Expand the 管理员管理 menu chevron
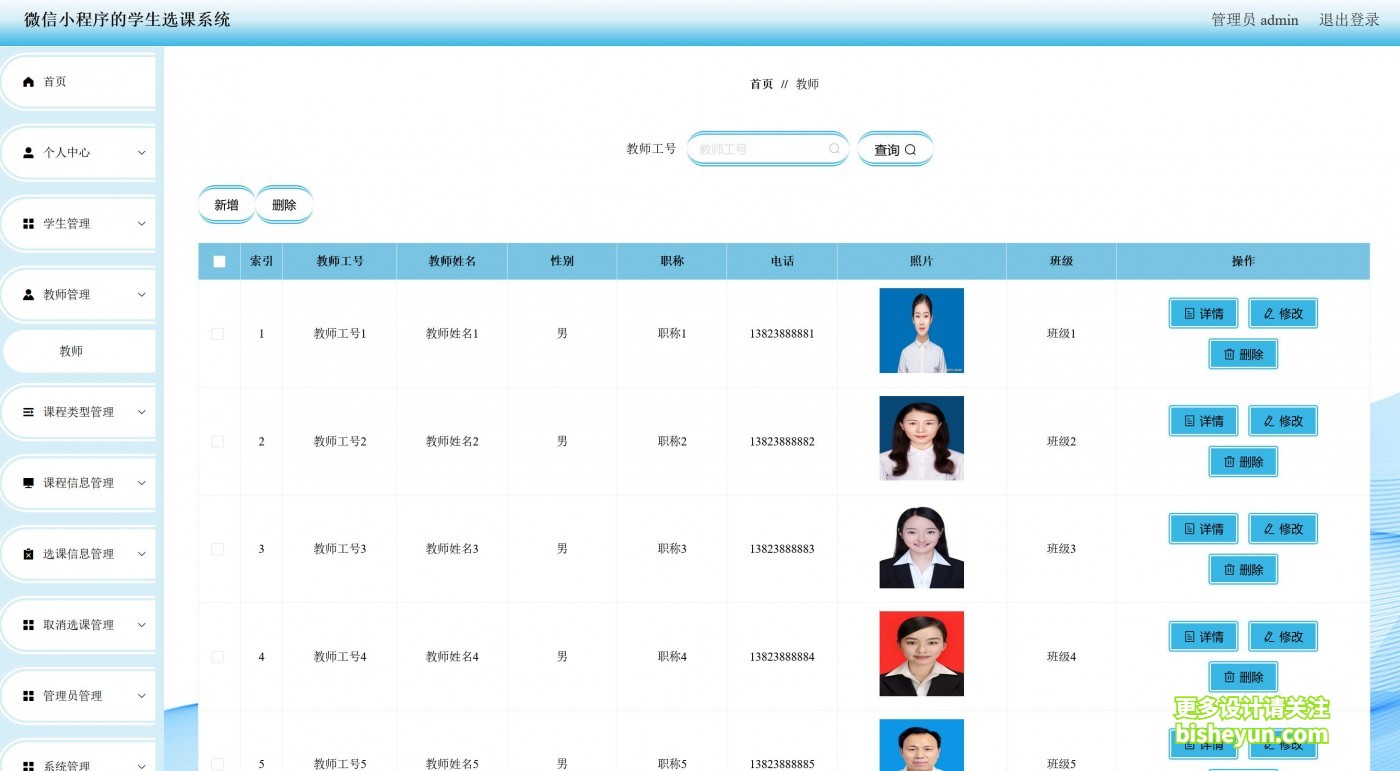This screenshot has height=771, width=1400. [141, 696]
